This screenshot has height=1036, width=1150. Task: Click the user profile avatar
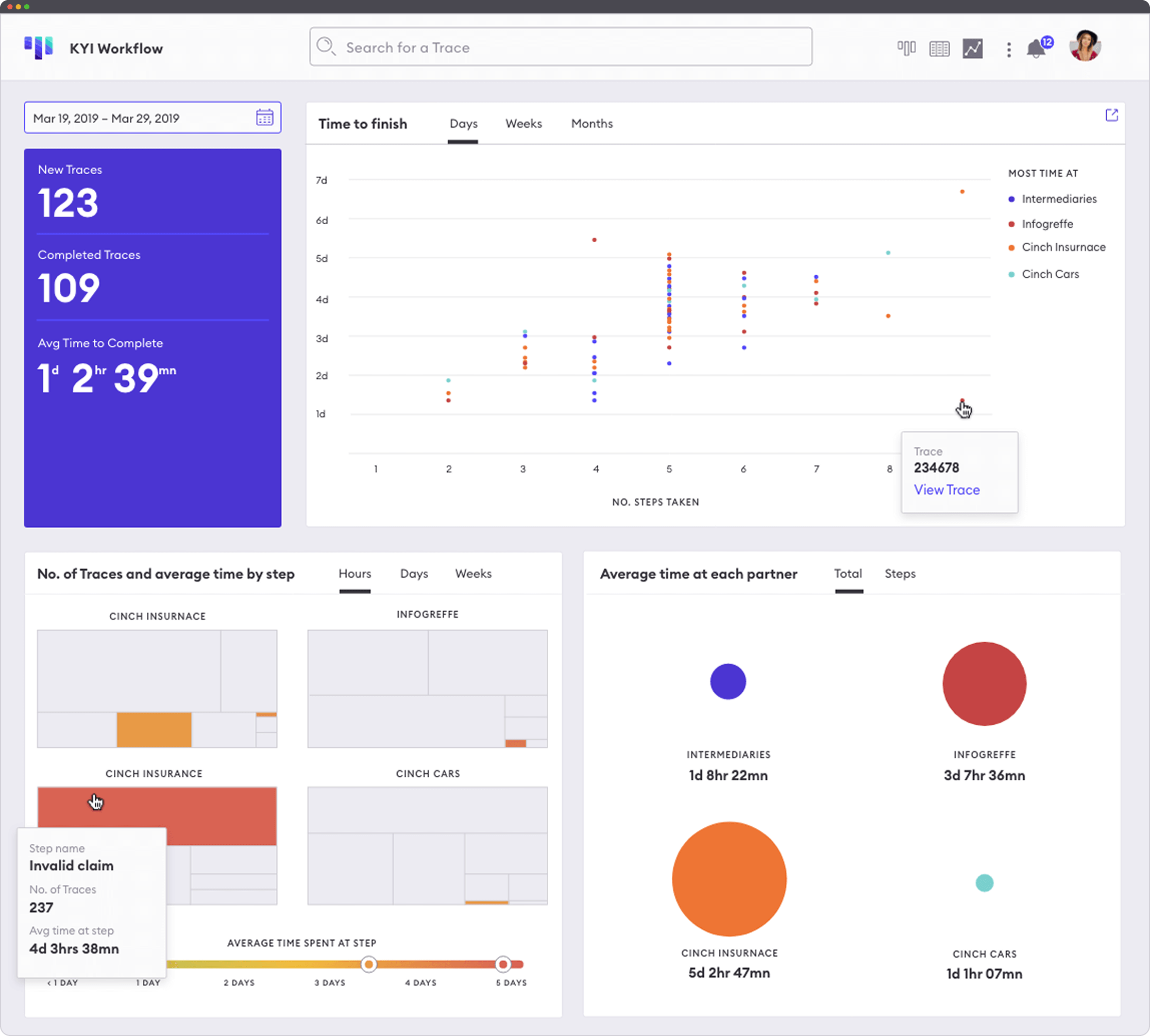click(1085, 46)
